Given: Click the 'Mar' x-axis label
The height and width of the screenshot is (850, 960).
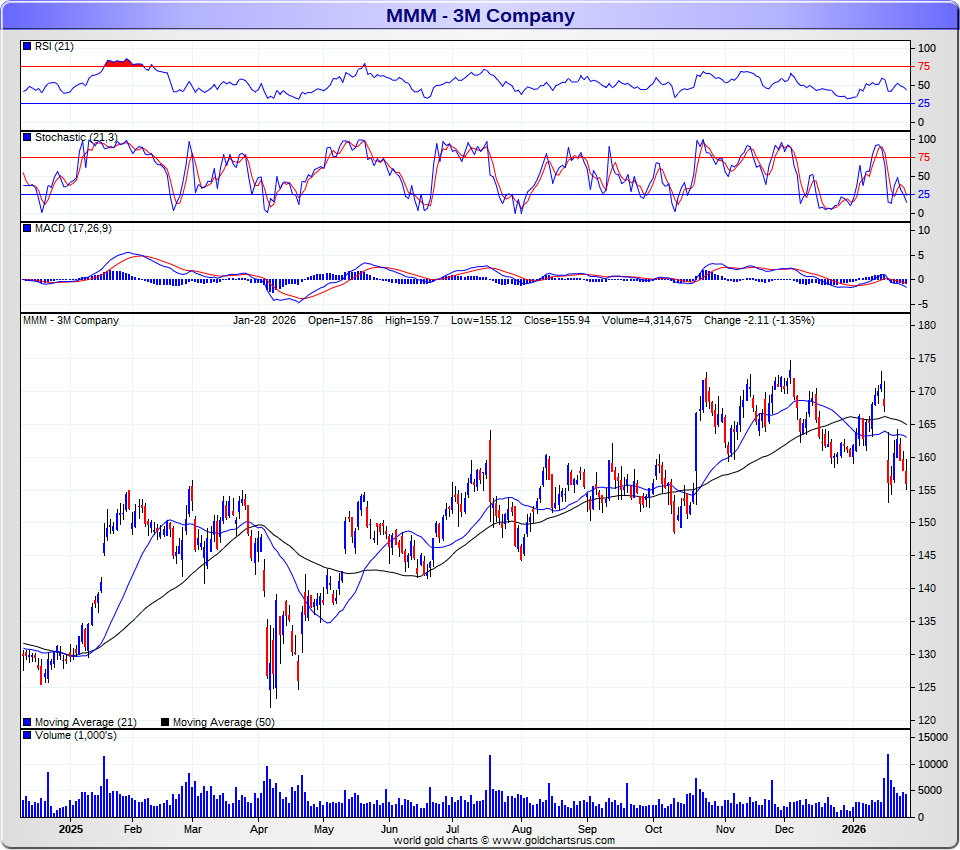Looking at the screenshot, I should [192, 829].
